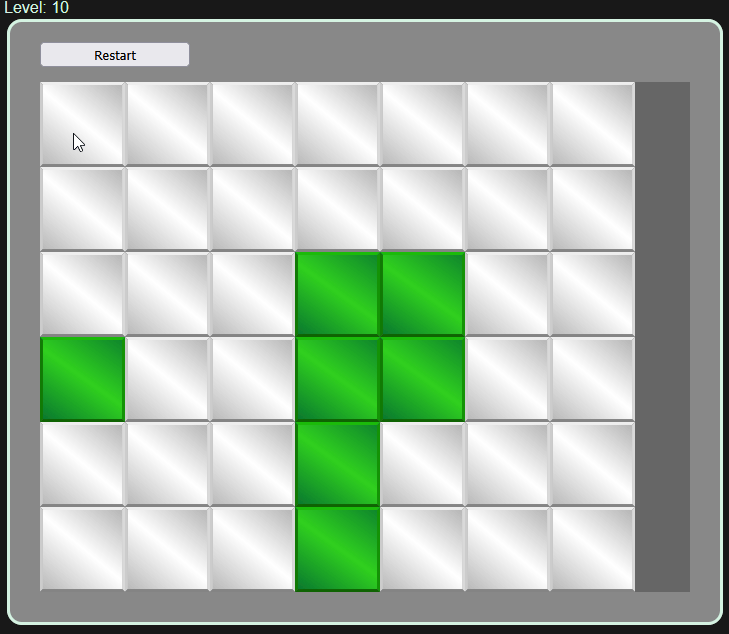
Task: Flip the white tile directly below the lone green tile
Action: coord(82,464)
